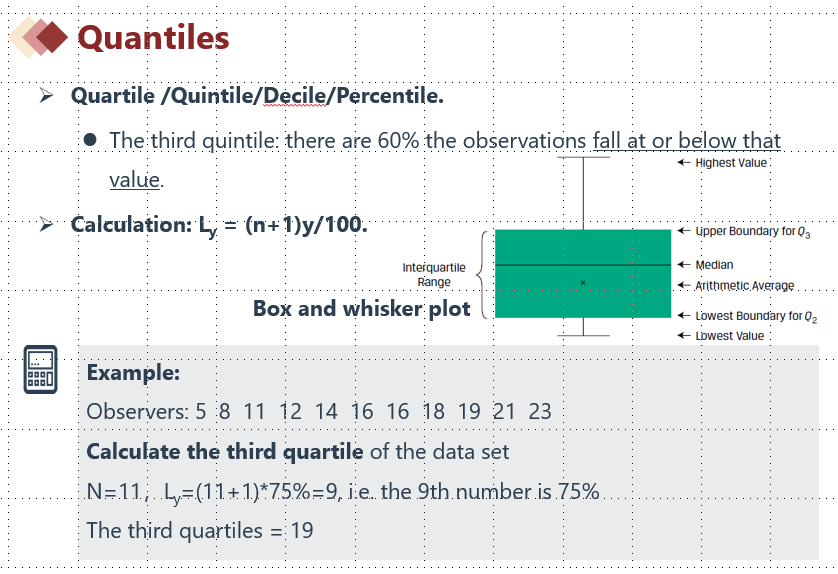Click the underlined word 'value'
Screen dimensions: 838x574
(134, 181)
